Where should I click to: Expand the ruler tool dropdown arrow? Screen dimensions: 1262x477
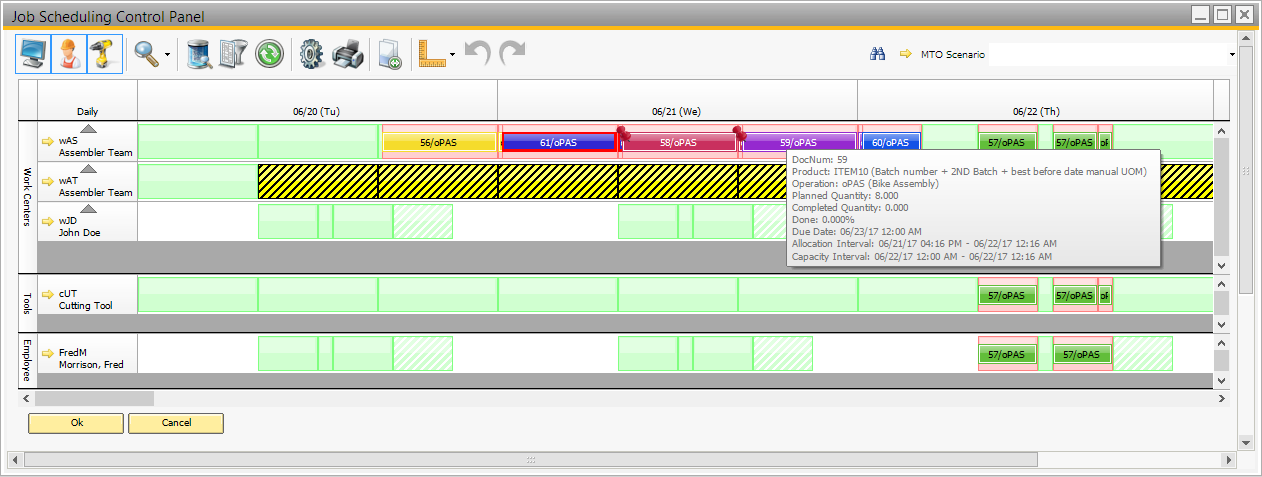pyautogui.click(x=454, y=55)
